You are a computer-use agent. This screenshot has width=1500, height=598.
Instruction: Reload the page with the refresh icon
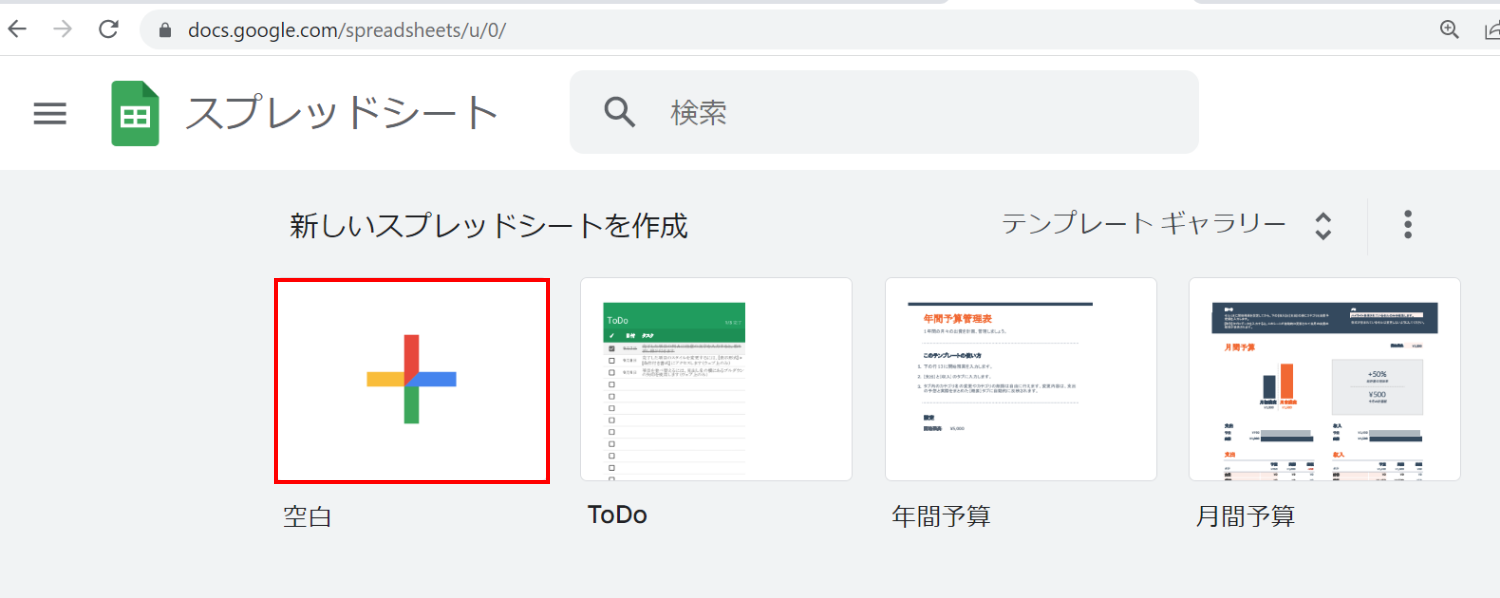click(109, 29)
